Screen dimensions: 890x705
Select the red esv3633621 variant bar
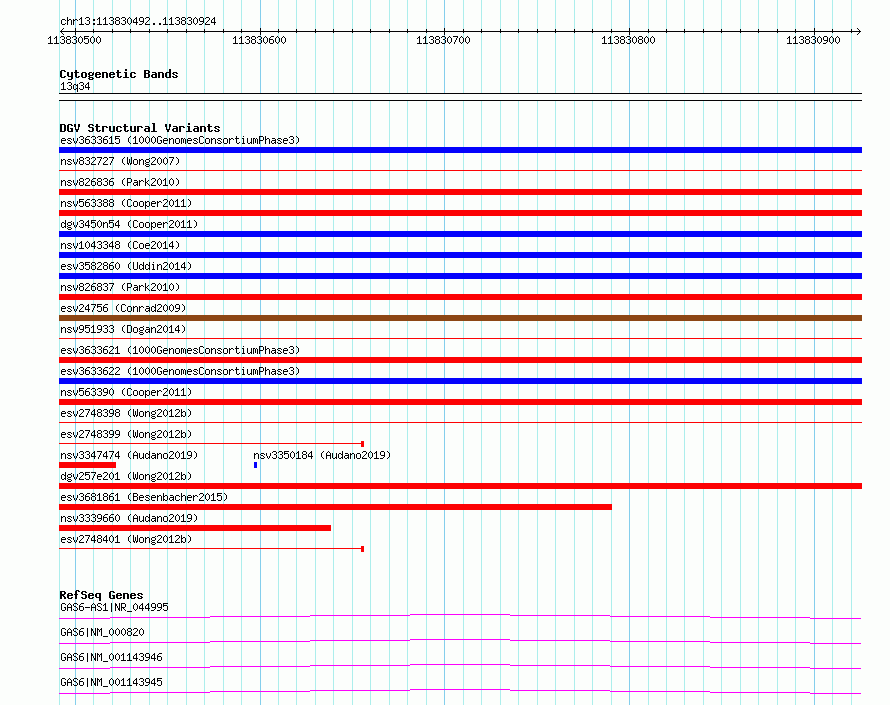(x=460, y=360)
